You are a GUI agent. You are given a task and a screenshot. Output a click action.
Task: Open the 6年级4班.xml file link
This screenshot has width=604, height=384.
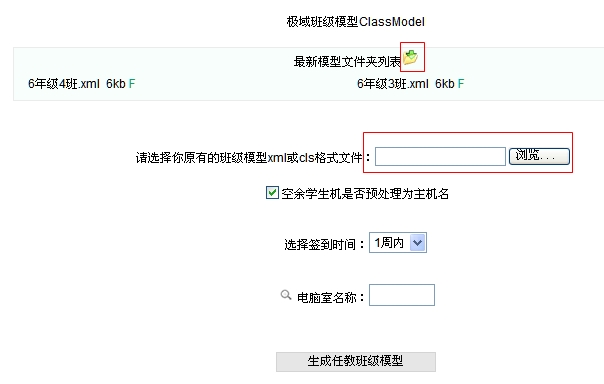coord(64,84)
